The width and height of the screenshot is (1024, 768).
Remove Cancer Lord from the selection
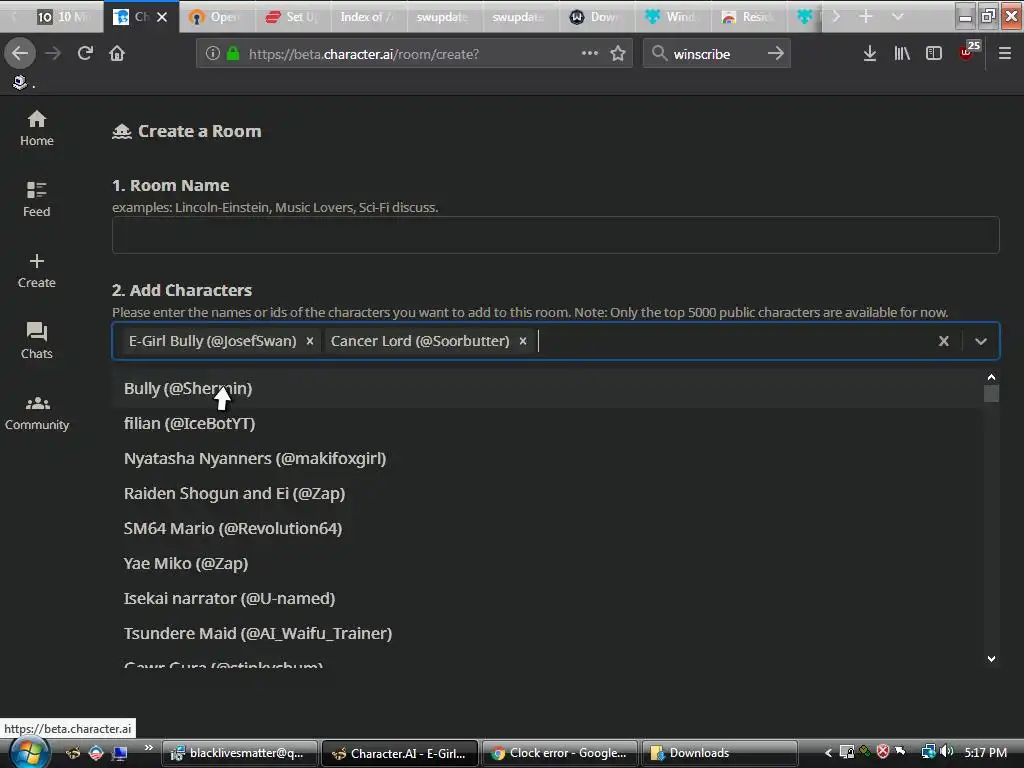pos(523,341)
